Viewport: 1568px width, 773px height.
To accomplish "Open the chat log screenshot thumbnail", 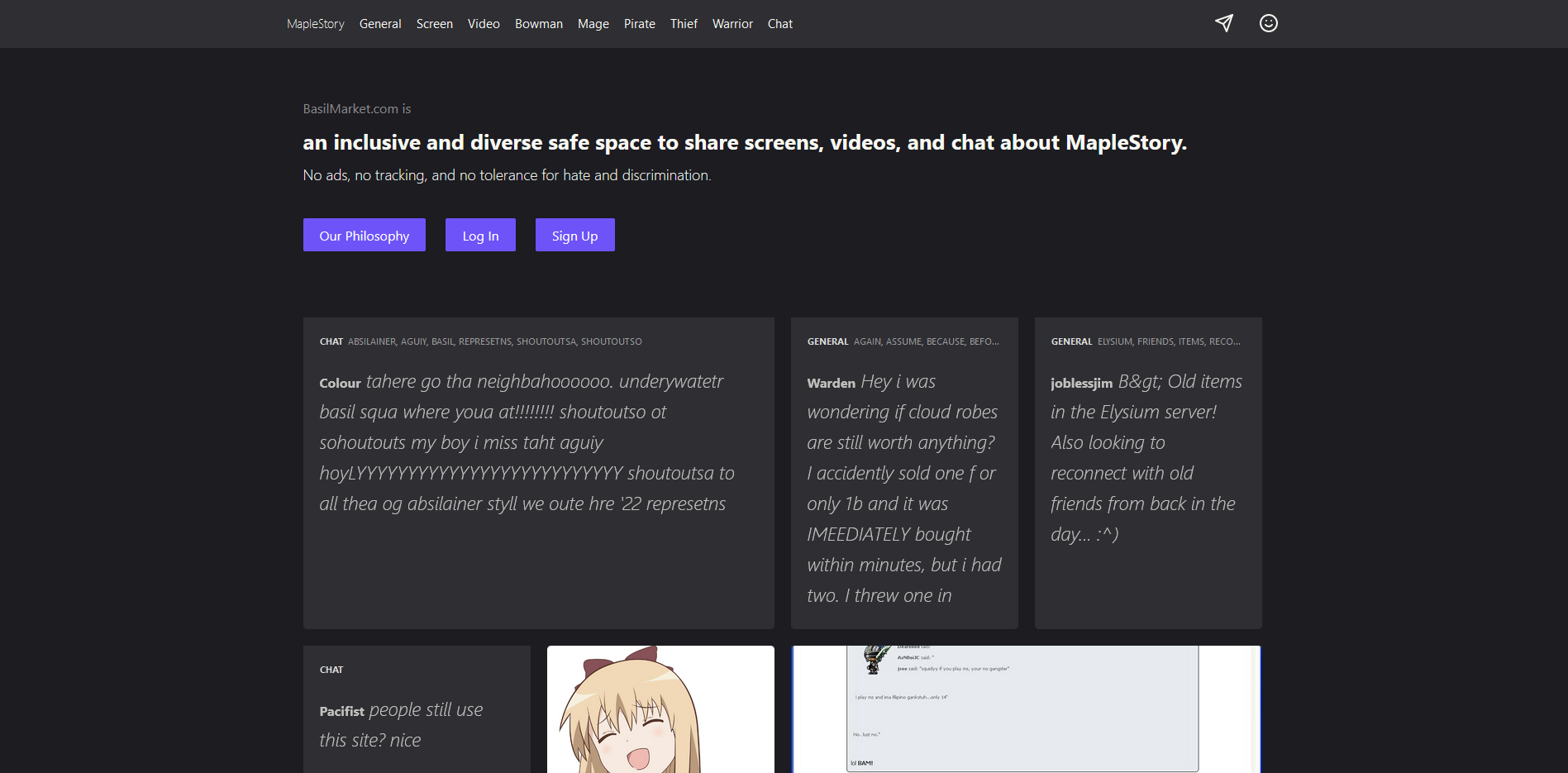I will [1026, 709].
